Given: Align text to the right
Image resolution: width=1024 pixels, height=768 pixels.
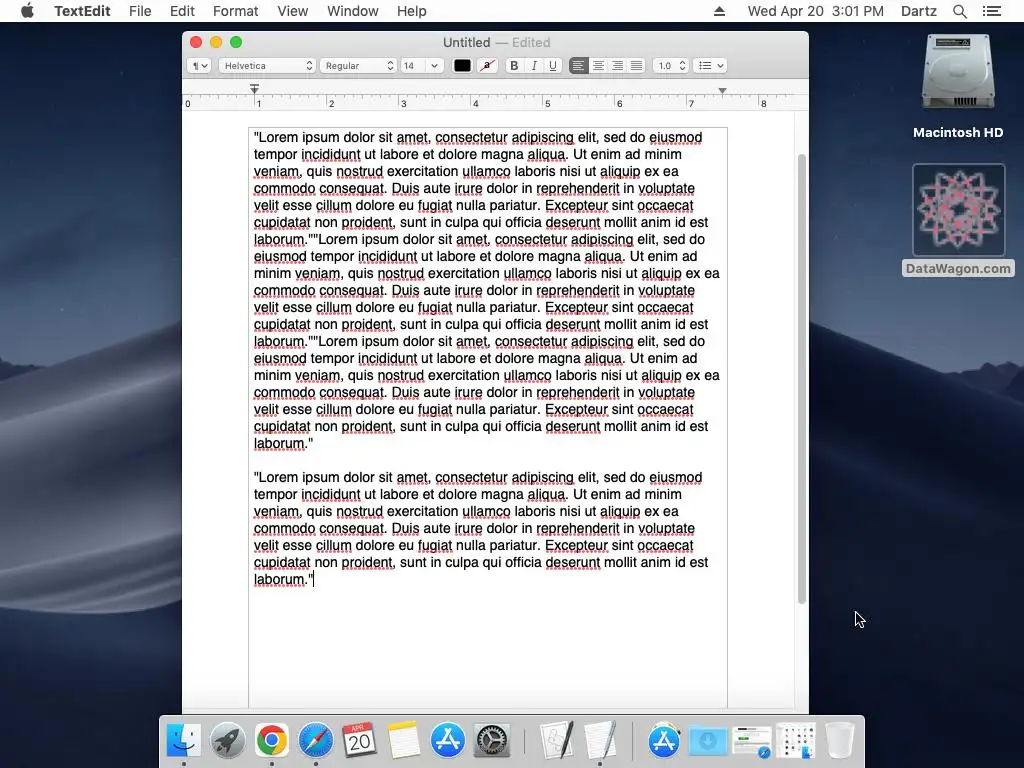Looking at the screenshot, I should tap(617, 65).
